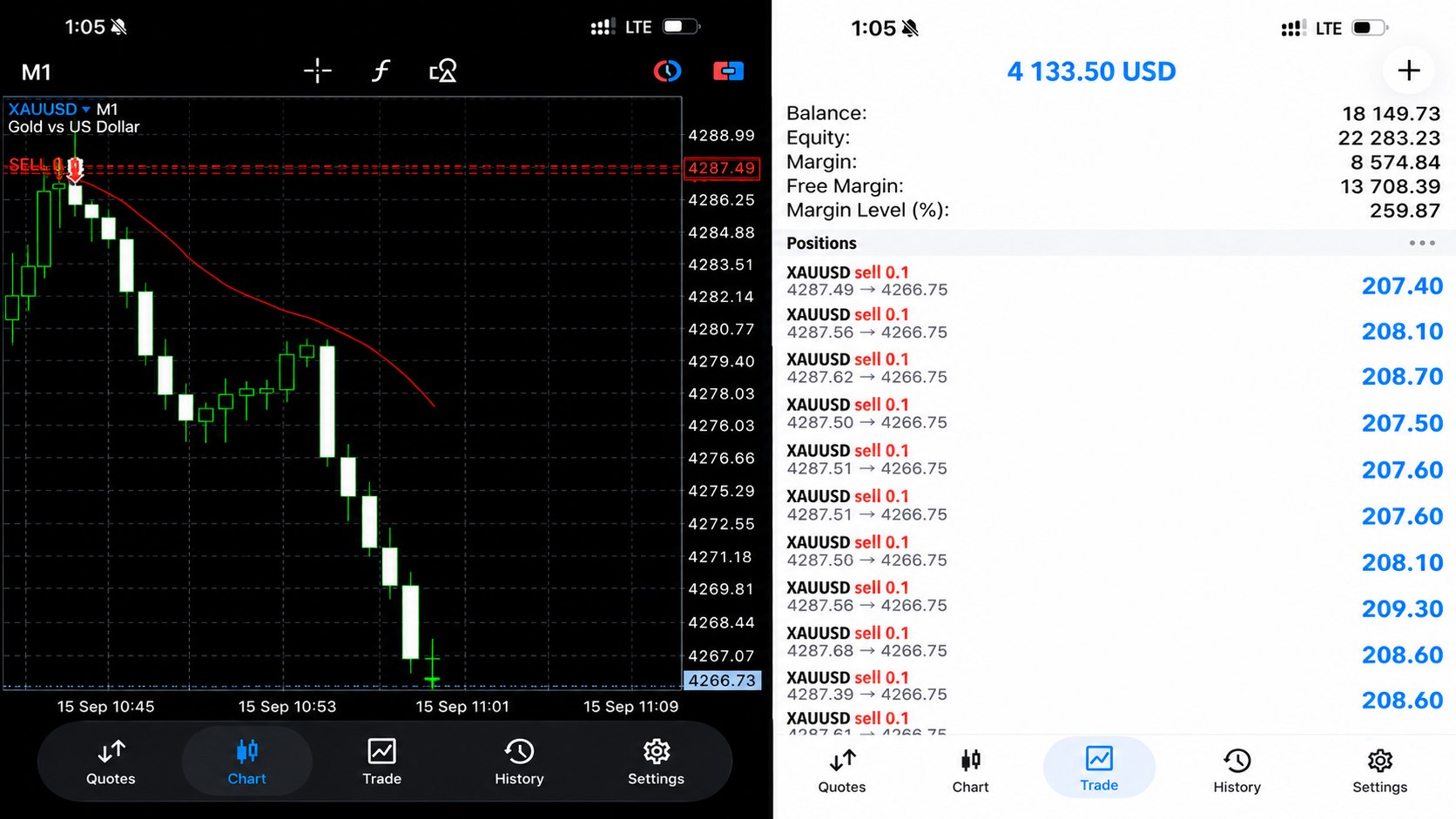1456x819 pixels.
Task: Select the position opened at 4287.39
Action: pos(1115,686)
